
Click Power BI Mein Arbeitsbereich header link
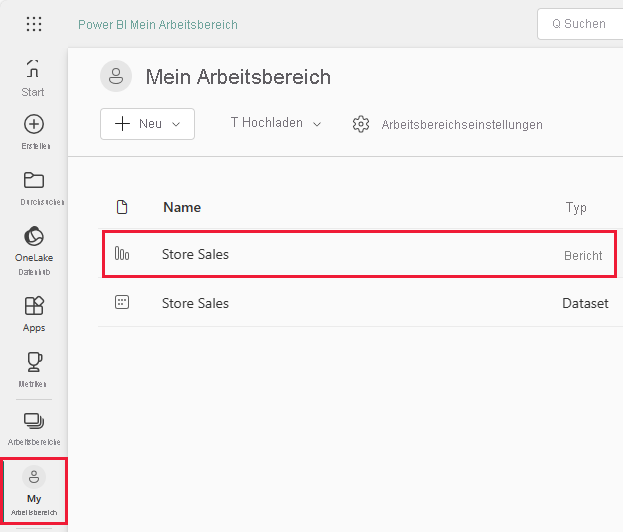click(x=158, y=25)
